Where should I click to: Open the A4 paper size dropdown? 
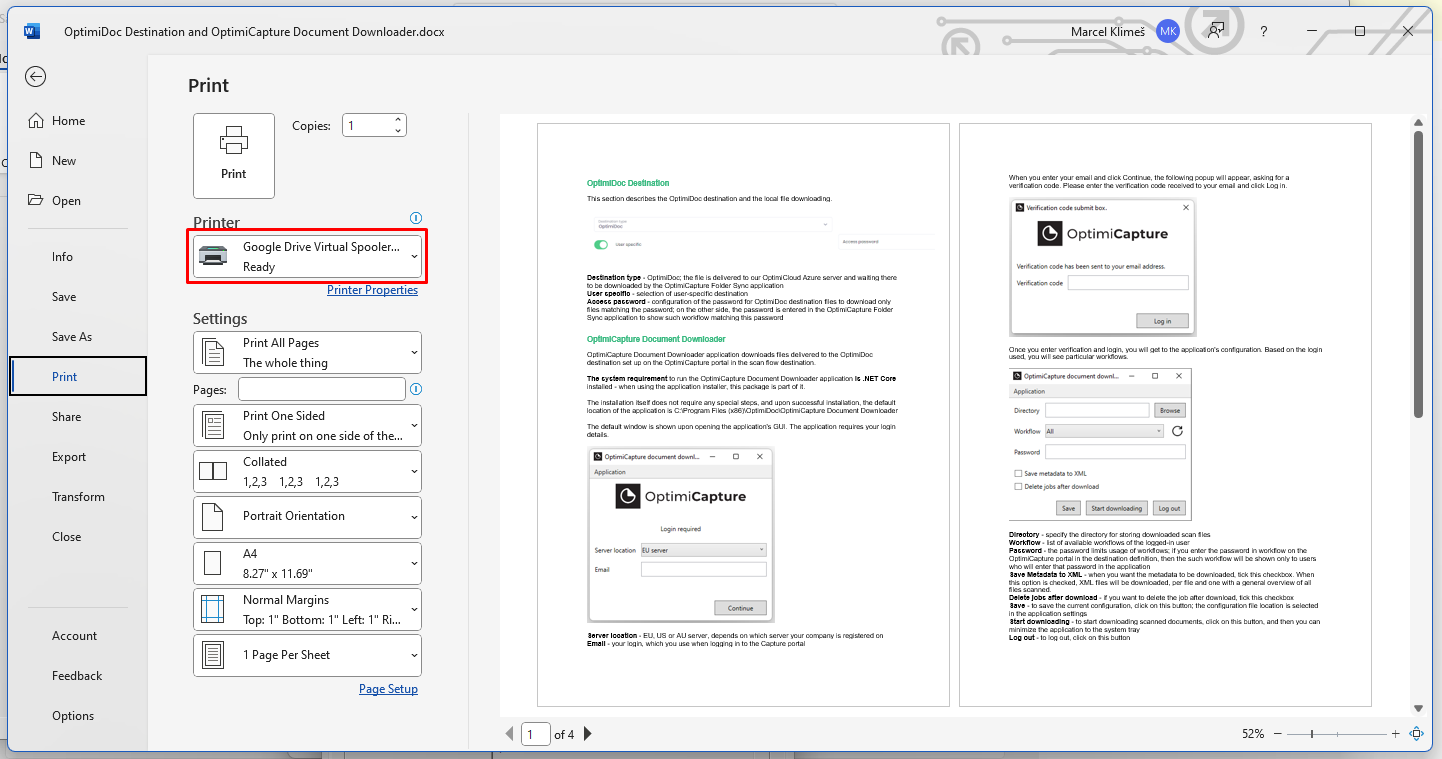click(307, 564)
